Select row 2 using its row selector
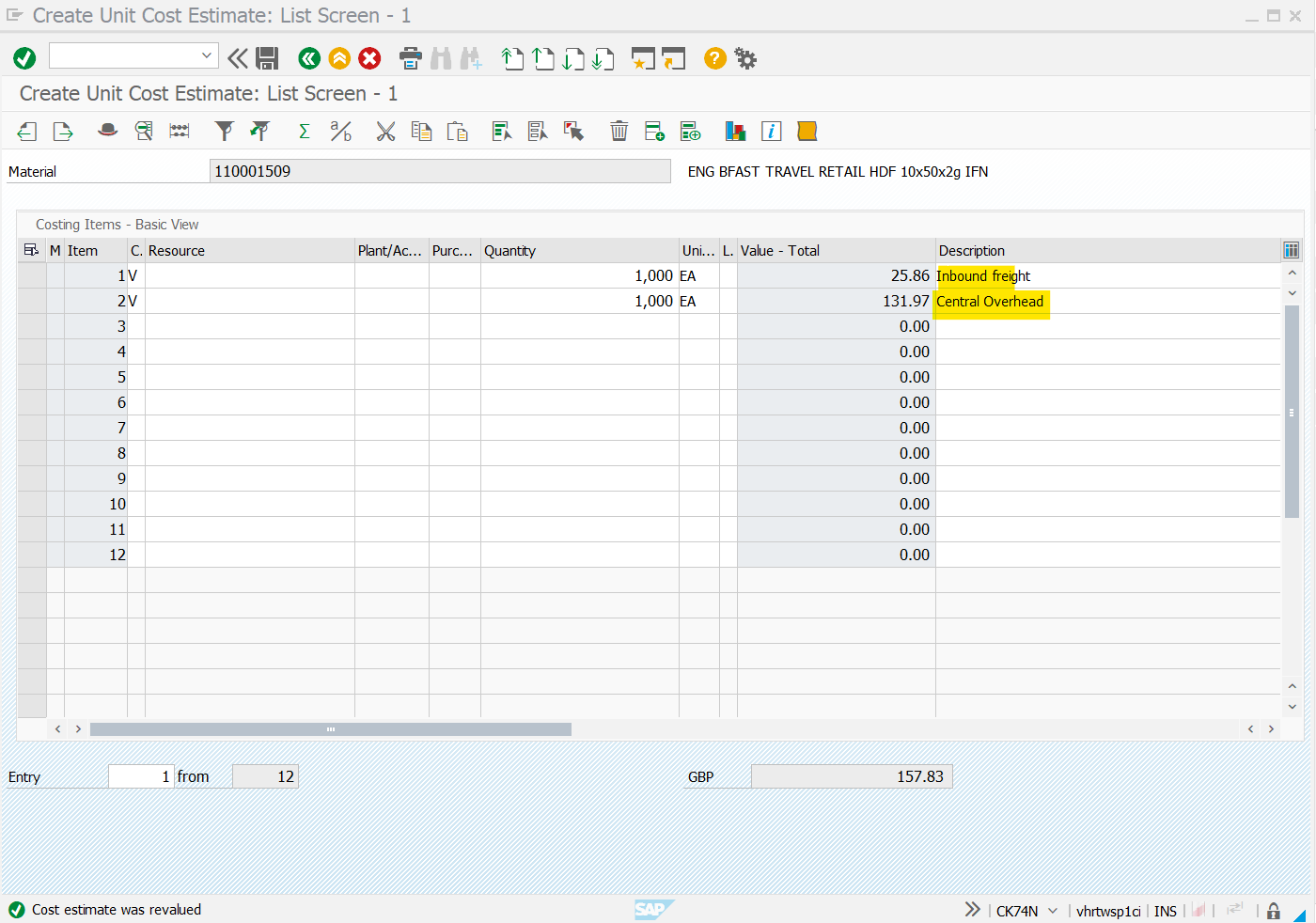Image resolution: width=1316 pixels, height=923 pixels. 32,302
